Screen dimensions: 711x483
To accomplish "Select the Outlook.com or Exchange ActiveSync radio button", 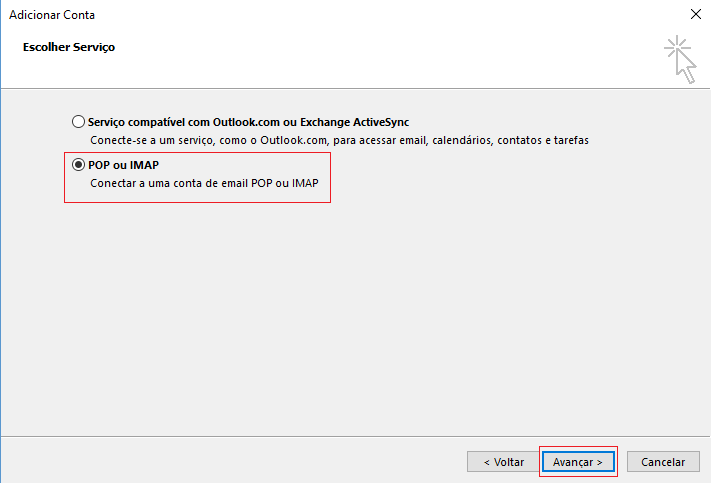I will (79, 122).
